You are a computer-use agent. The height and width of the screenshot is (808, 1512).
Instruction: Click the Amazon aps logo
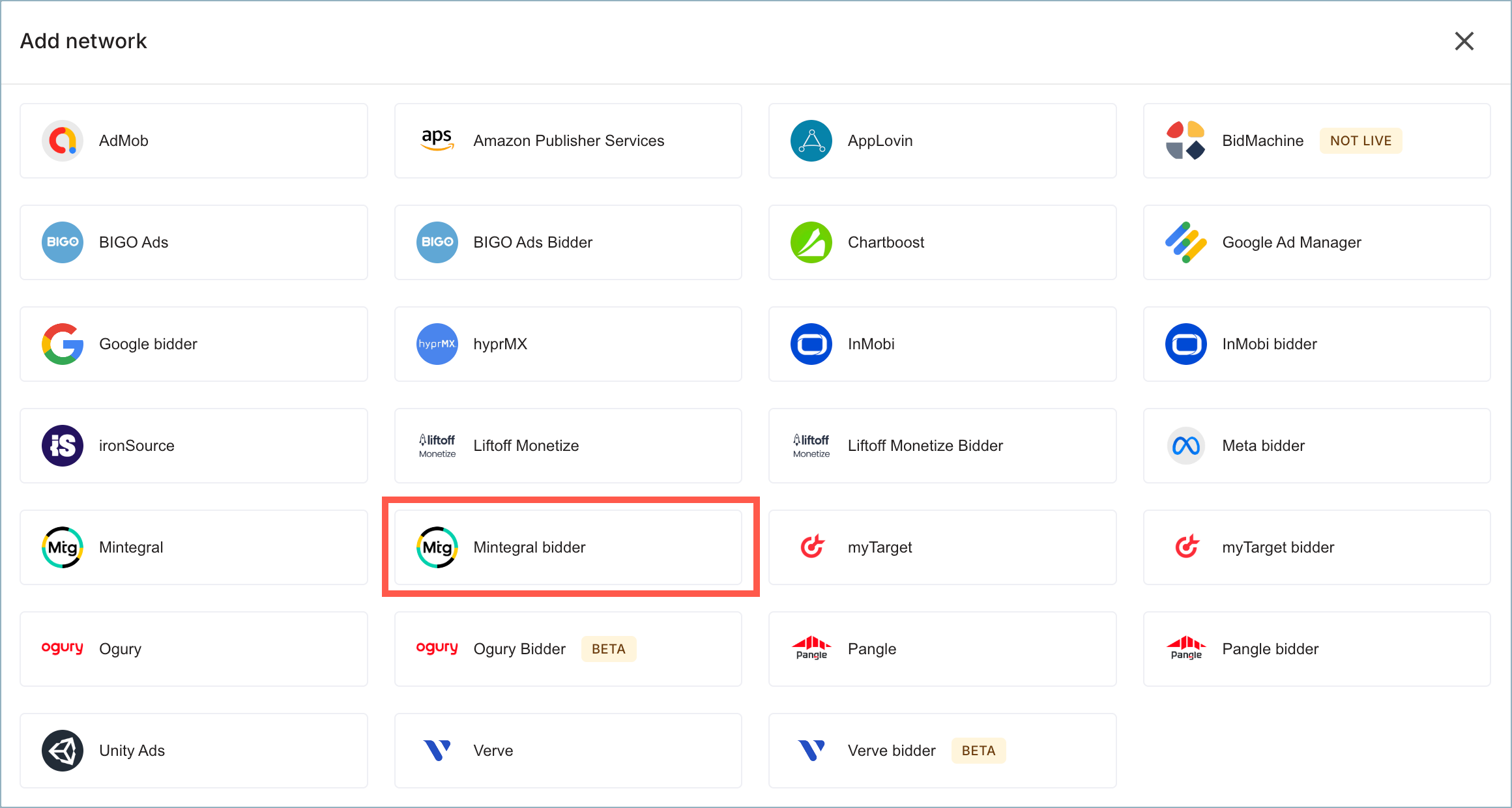coord(437,139)
